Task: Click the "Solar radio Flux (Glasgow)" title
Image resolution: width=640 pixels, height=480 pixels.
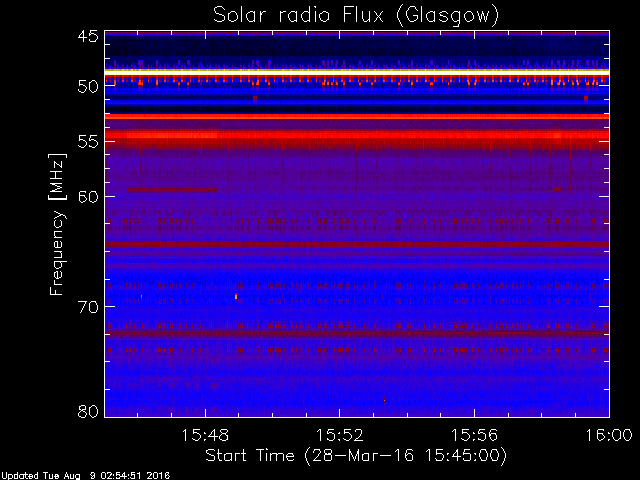Action: coord(356,16)
